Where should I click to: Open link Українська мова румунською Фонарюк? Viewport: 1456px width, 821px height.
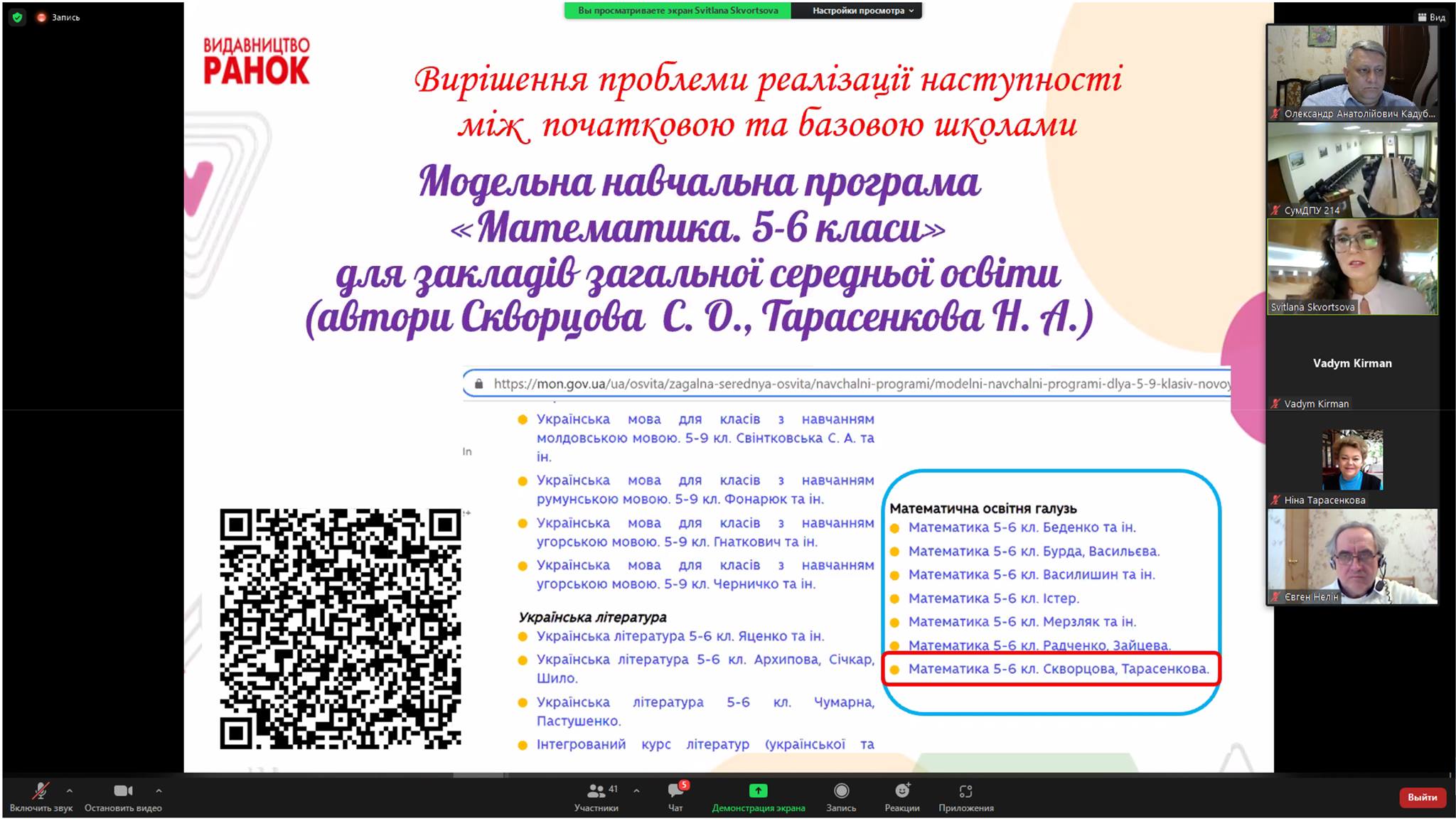pos(705,490)
